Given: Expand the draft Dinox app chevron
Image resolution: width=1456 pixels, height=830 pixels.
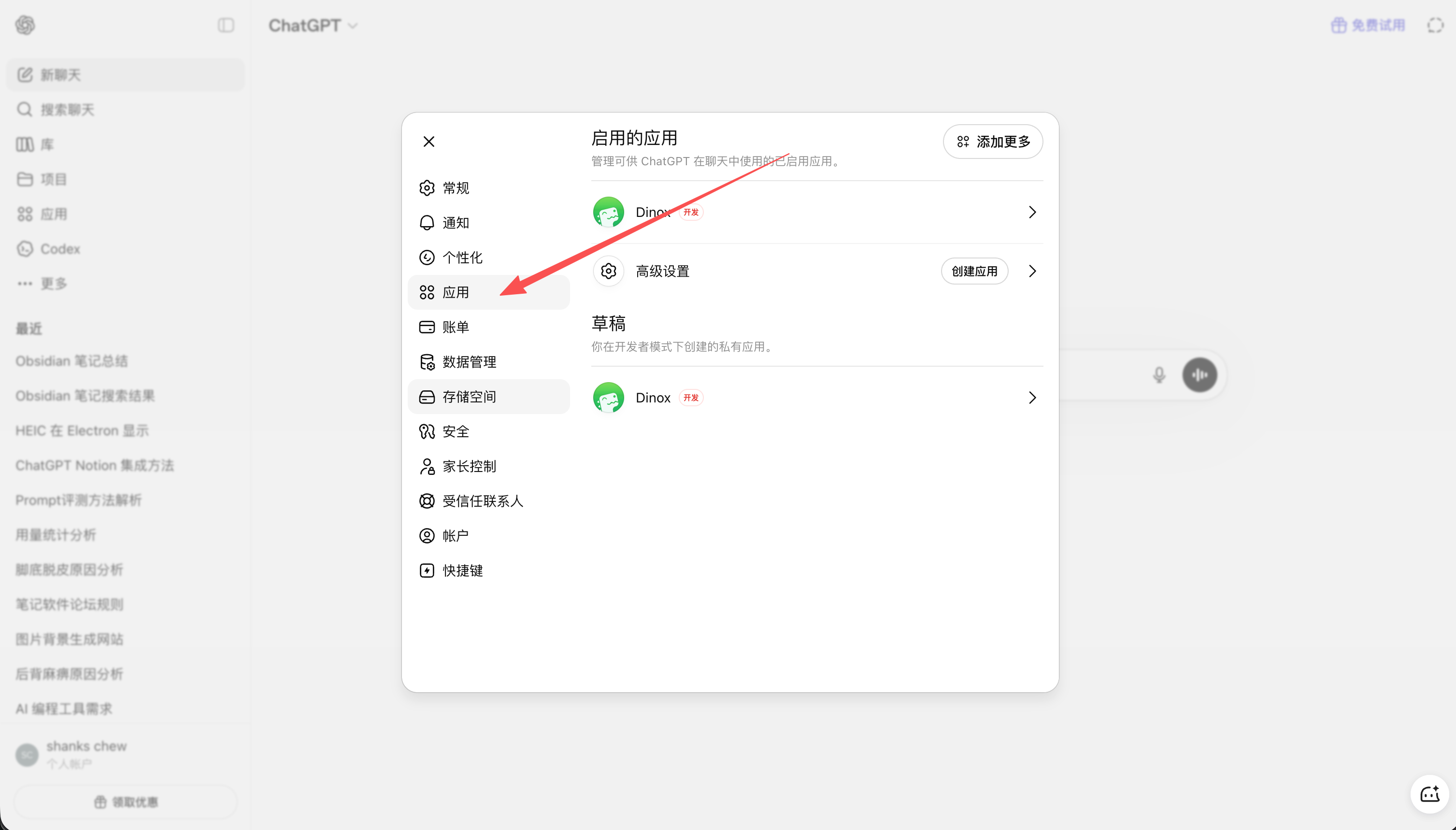Looking at the screenshot, I should [x=1032, y=397].
